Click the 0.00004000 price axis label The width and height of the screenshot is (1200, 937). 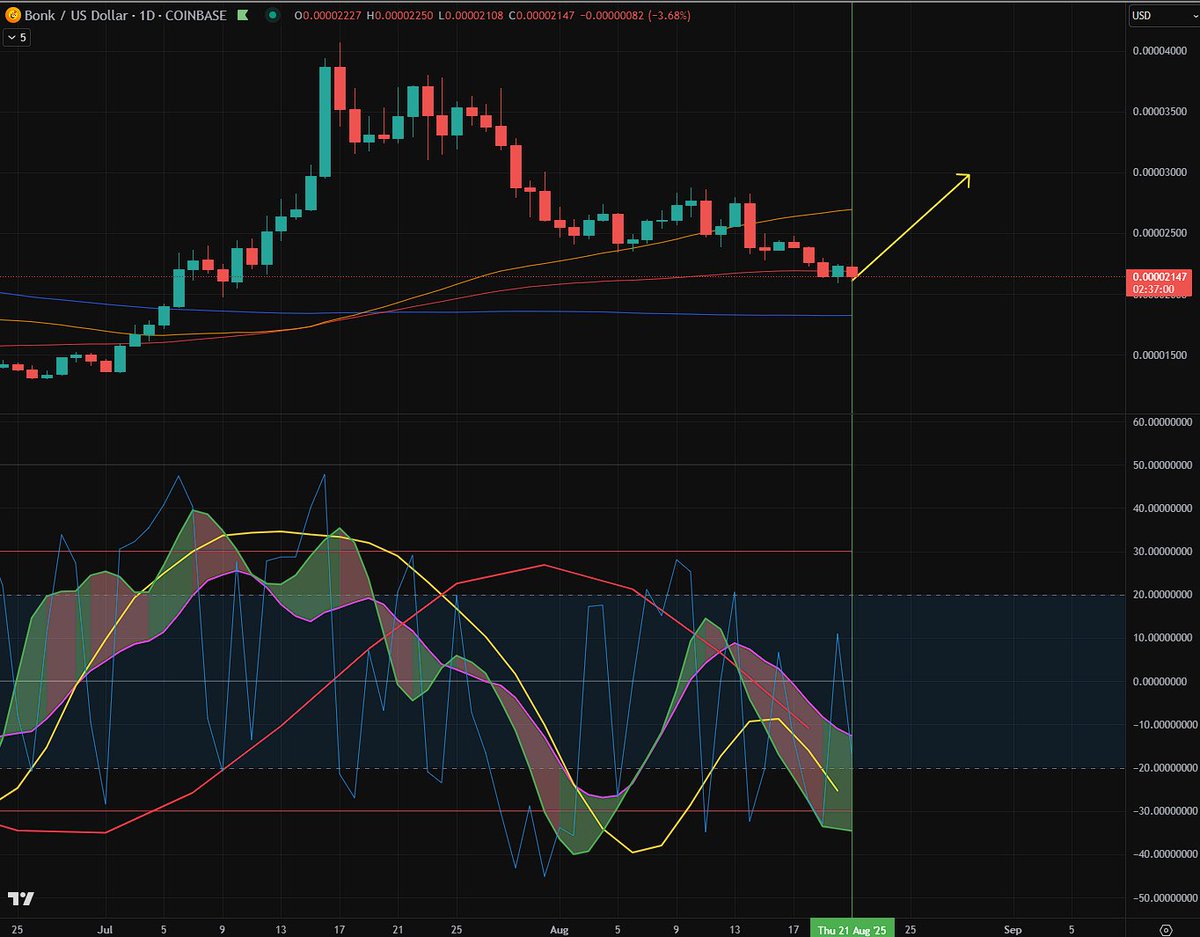(x=1159, y=50)
